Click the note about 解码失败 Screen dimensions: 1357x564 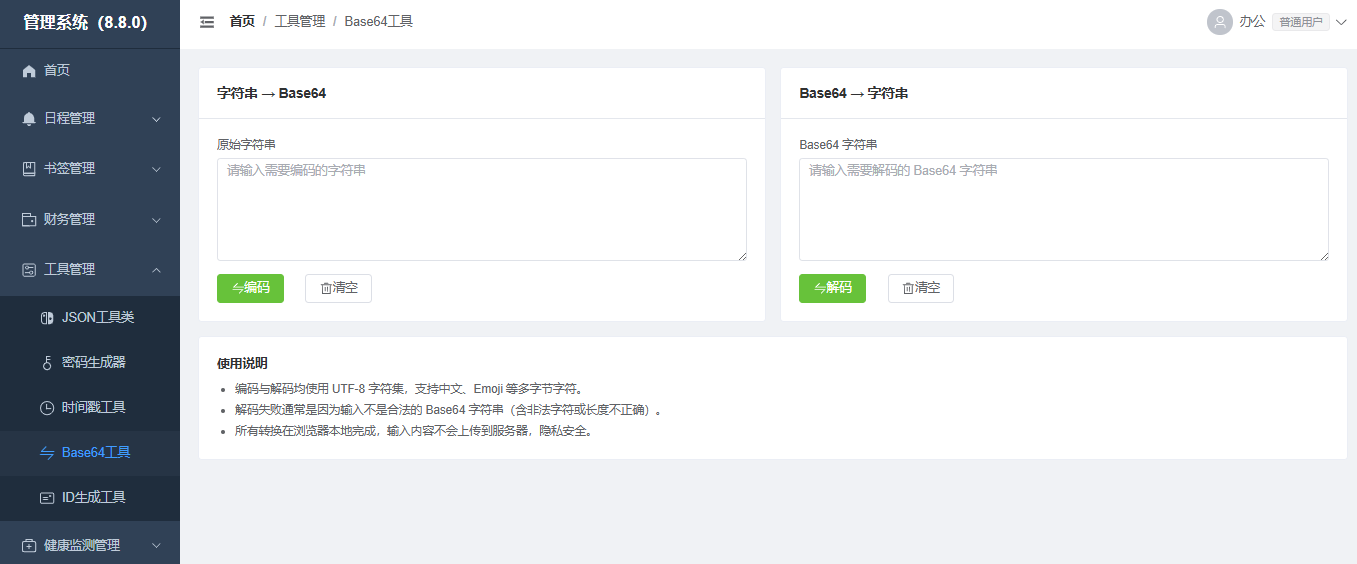click(x=448, y=410)
